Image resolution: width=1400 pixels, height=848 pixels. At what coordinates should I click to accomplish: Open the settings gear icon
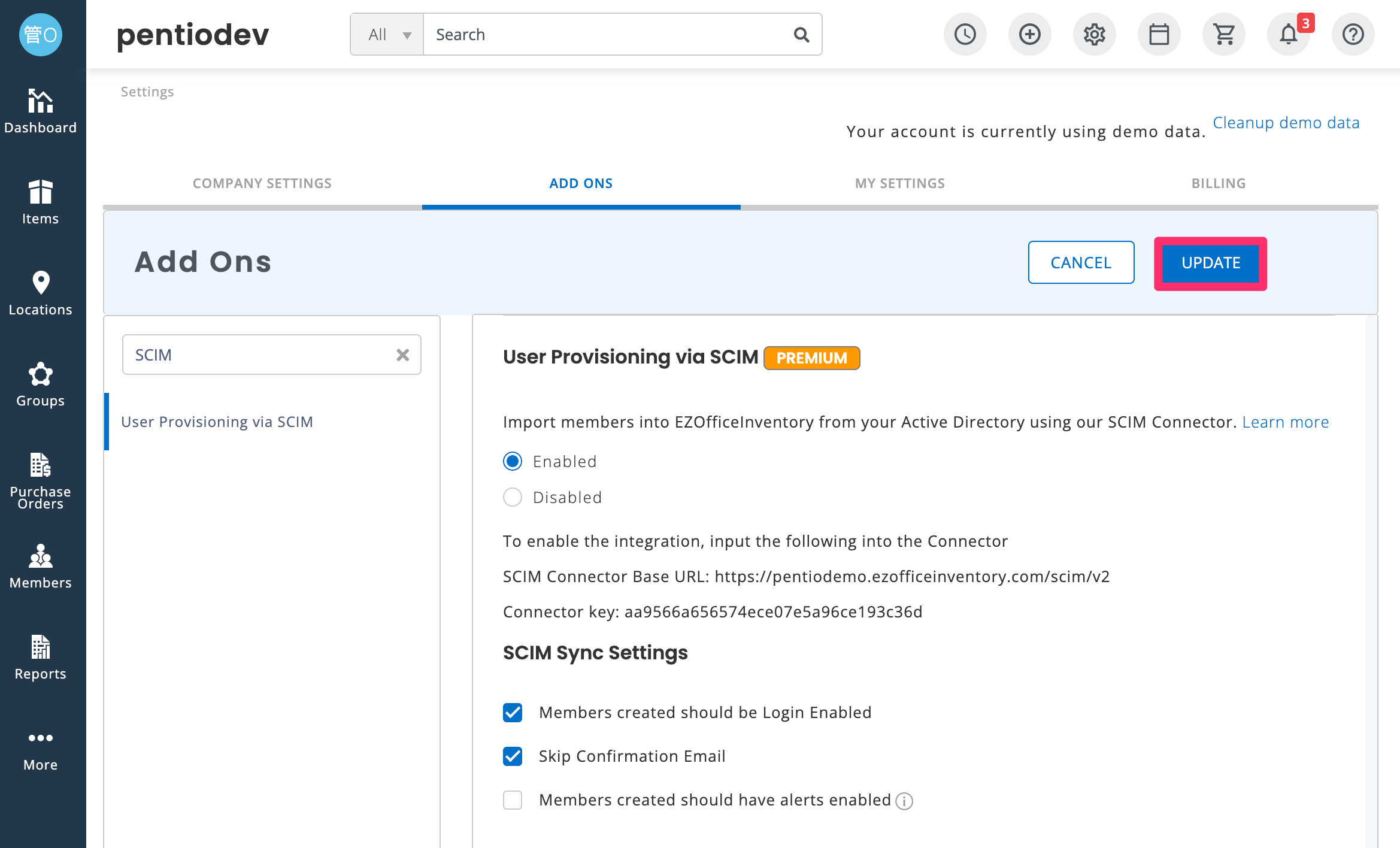coord(1094,34)
